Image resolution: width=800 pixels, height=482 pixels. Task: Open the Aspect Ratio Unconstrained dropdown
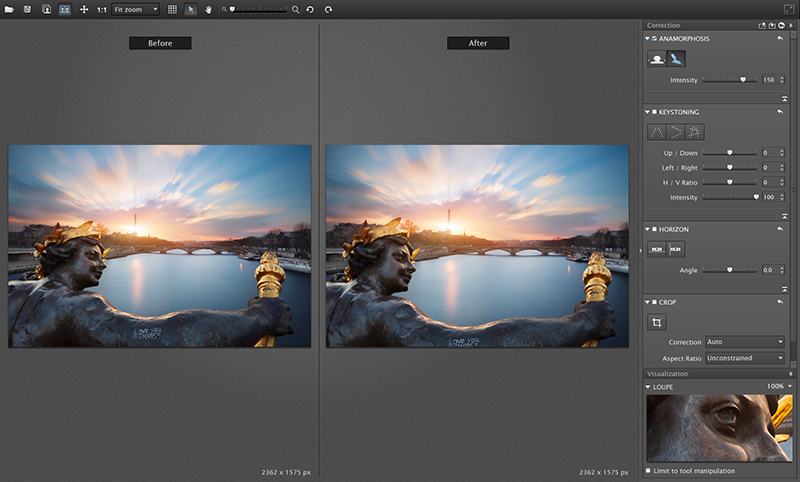pos(745,358)
